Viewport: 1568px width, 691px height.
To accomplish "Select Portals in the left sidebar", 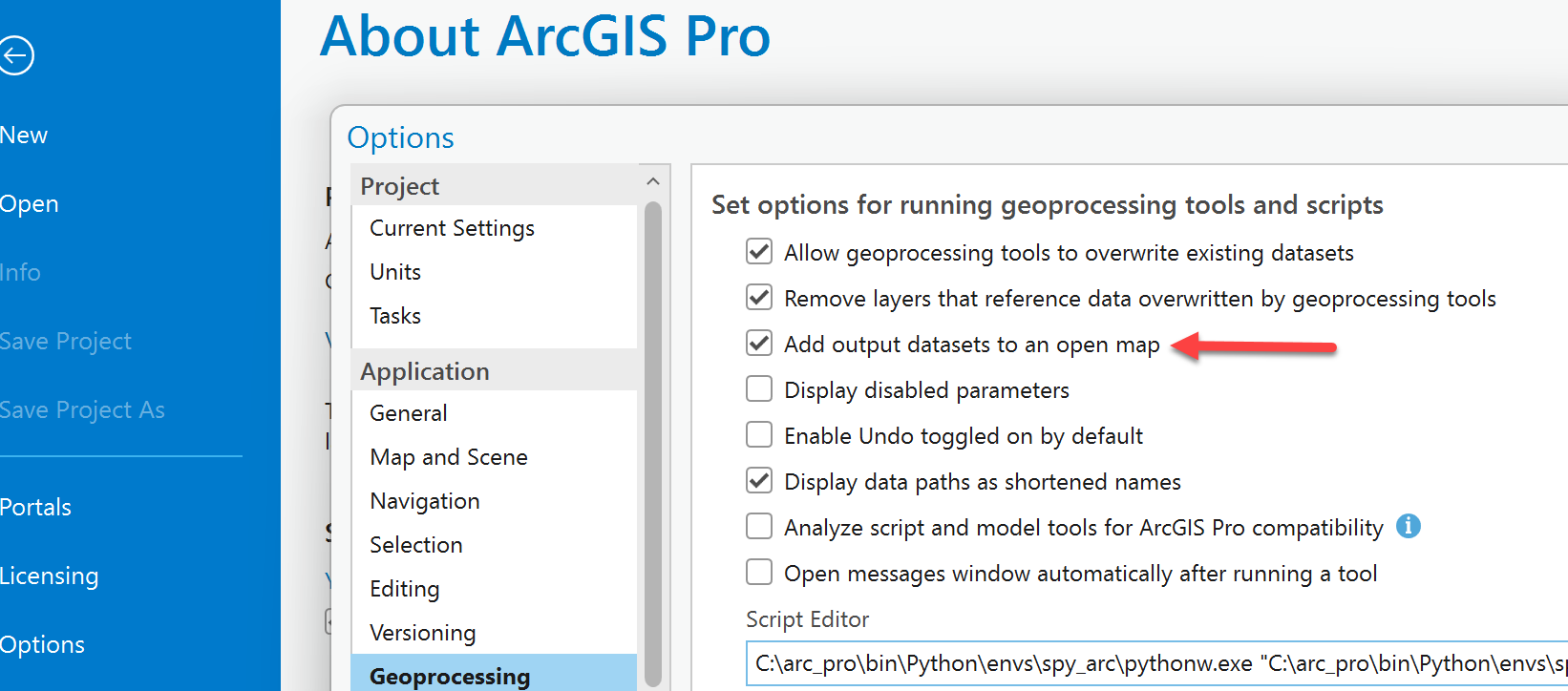I will (36, 507).
